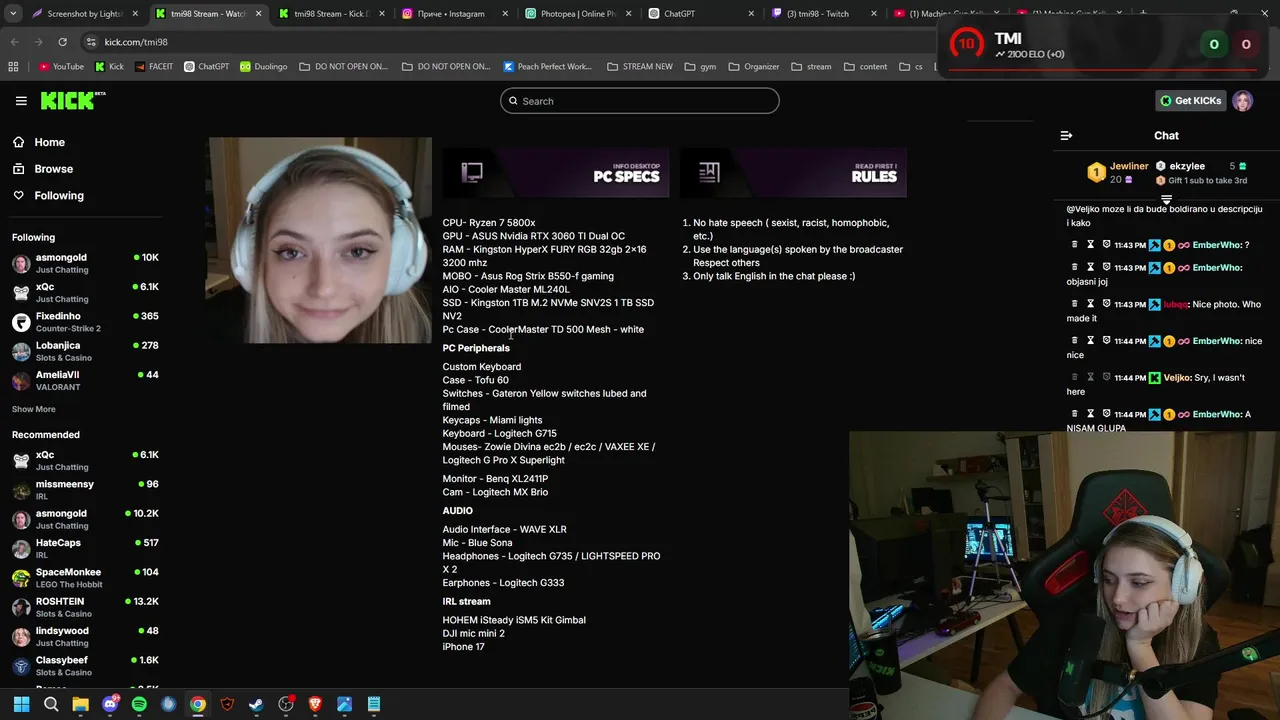Open streamer profile photo thumbnail
This screenshot has width=1280, height=720.
pos(320,241)
